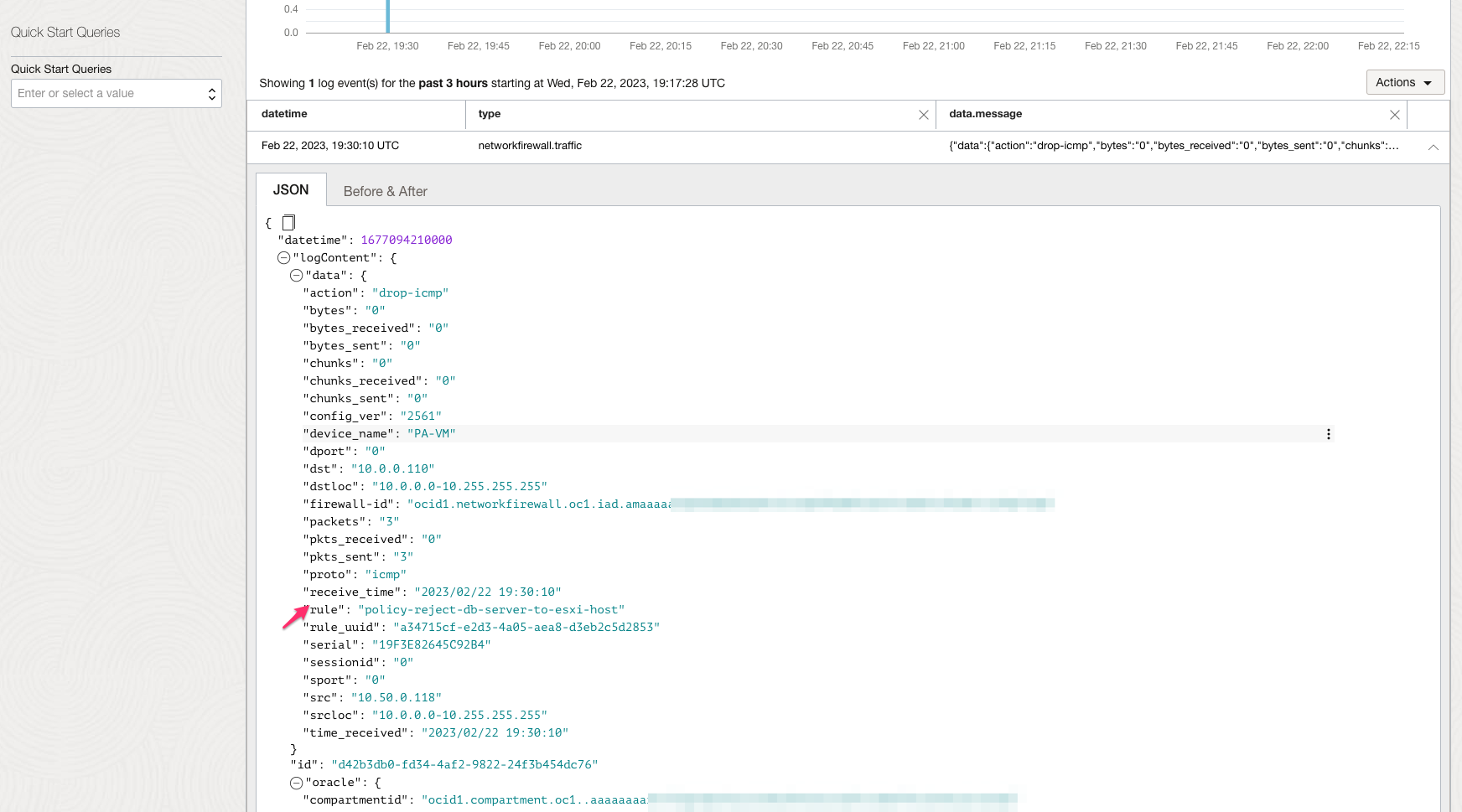Click the dstloc IP range value
The image size is (1462, 812).
coord(459,487)
